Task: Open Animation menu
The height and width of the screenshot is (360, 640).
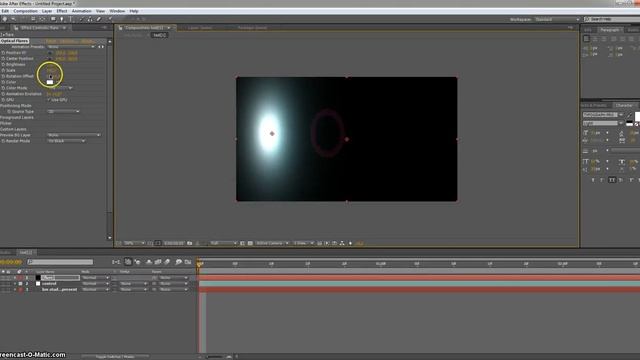Action: pos(82,11)
